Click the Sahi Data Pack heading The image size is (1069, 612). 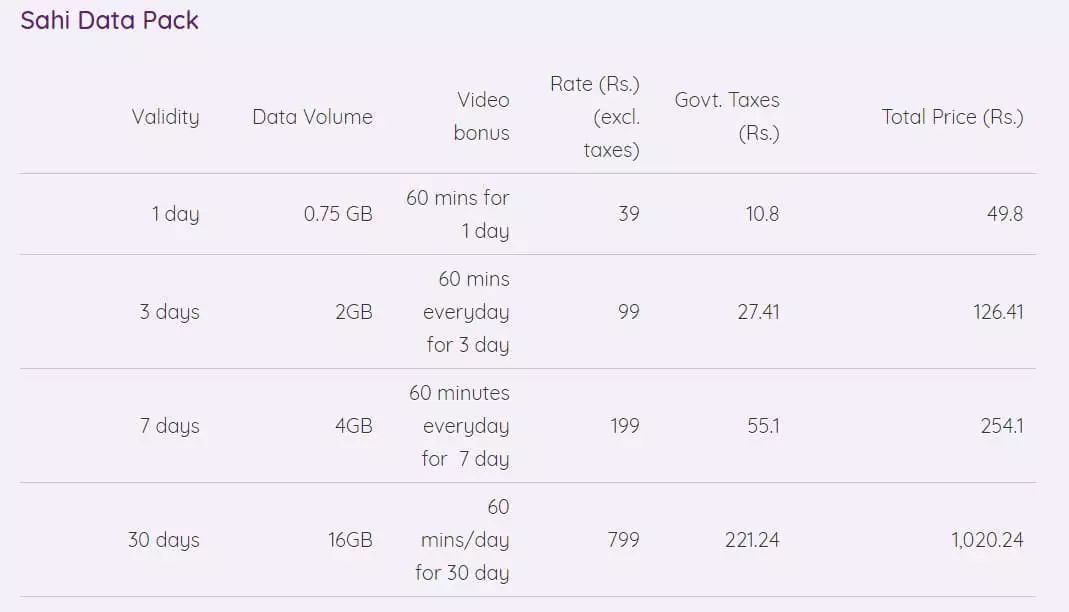(110, 21)
